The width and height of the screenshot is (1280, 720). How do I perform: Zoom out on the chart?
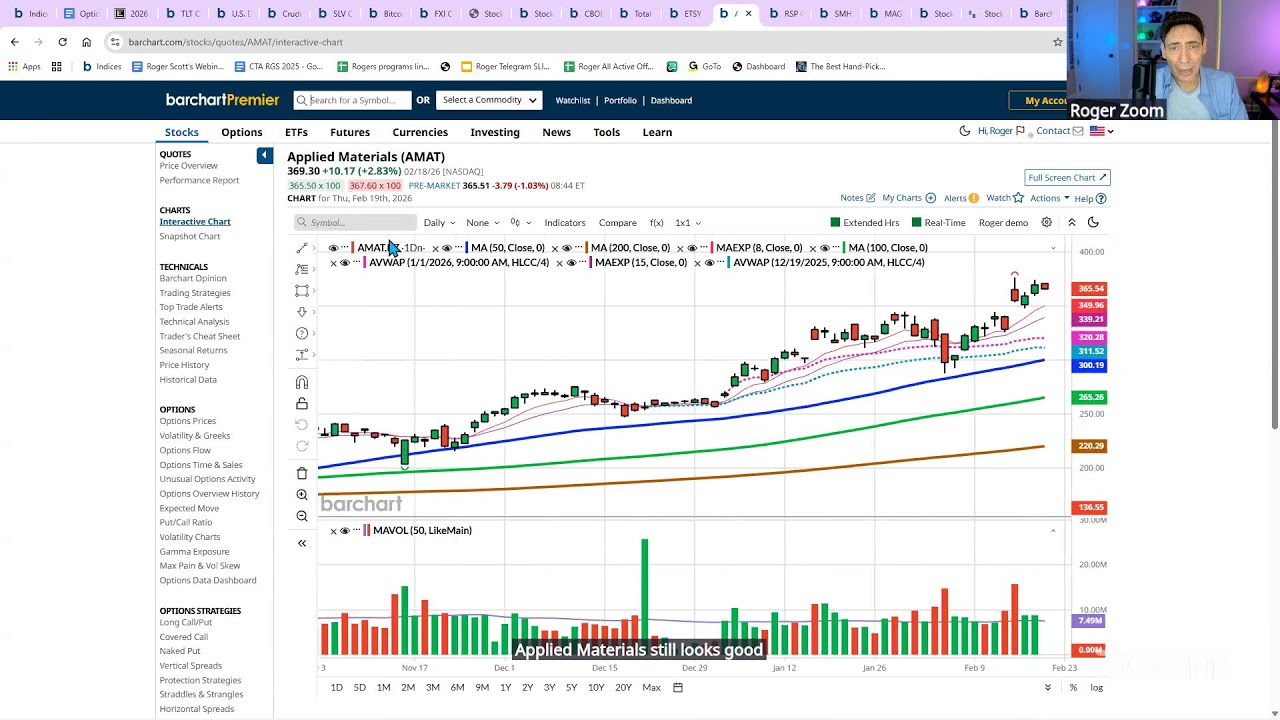[302, 516]
